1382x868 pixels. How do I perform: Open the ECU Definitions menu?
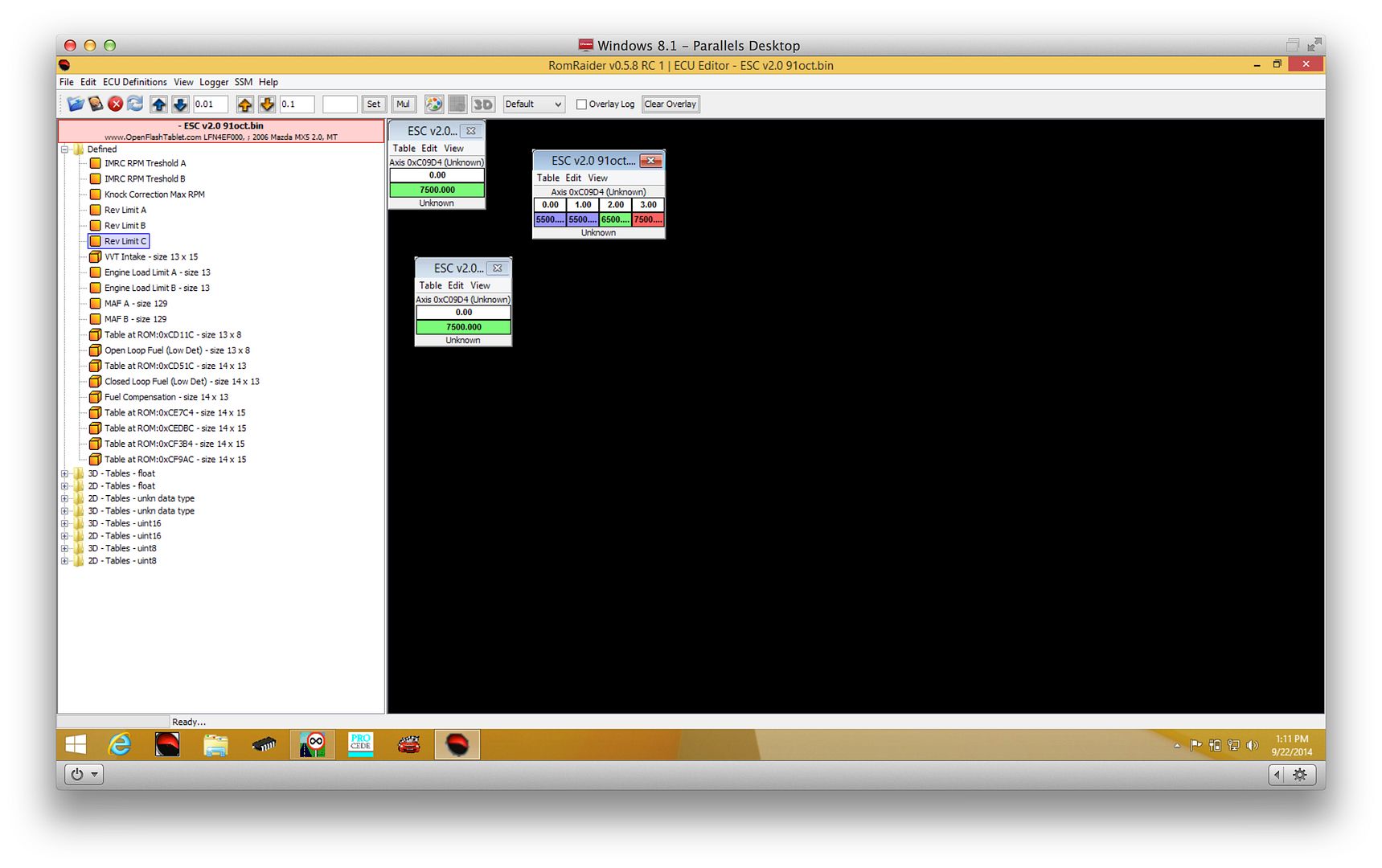coord(134,82)
